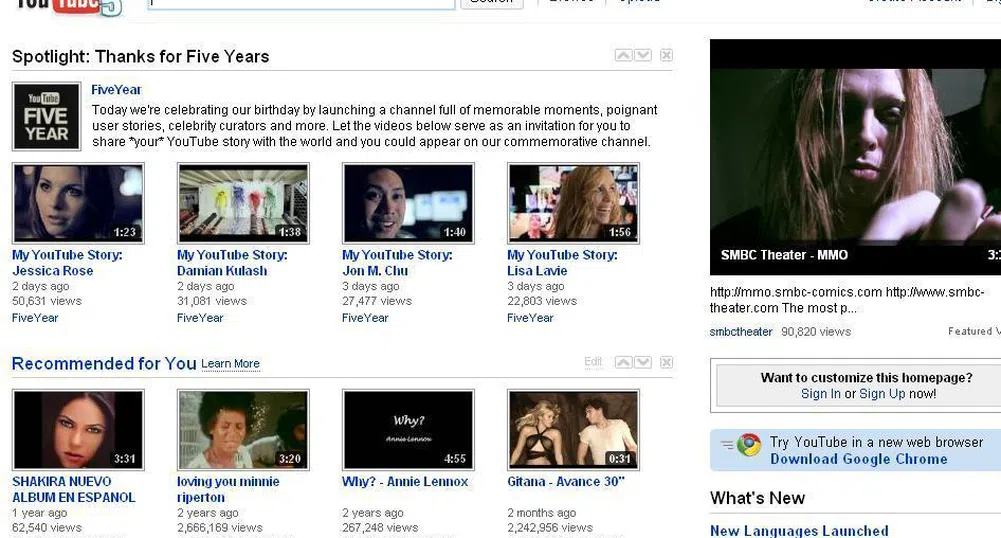This screenshot has width=1001, height=538.
Task: Click FiveYear uploader under Lisa Lavie video
Action: pos(531,318)
